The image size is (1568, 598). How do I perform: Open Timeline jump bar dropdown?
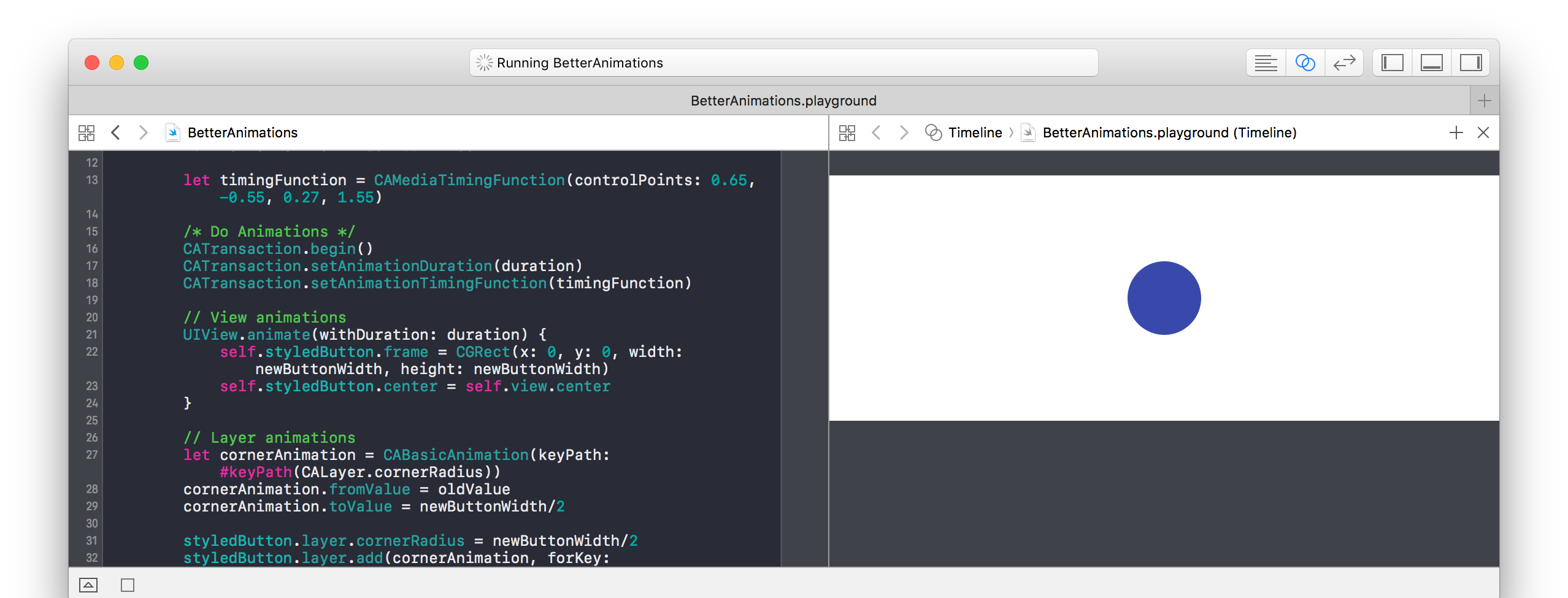click(975, 132)
